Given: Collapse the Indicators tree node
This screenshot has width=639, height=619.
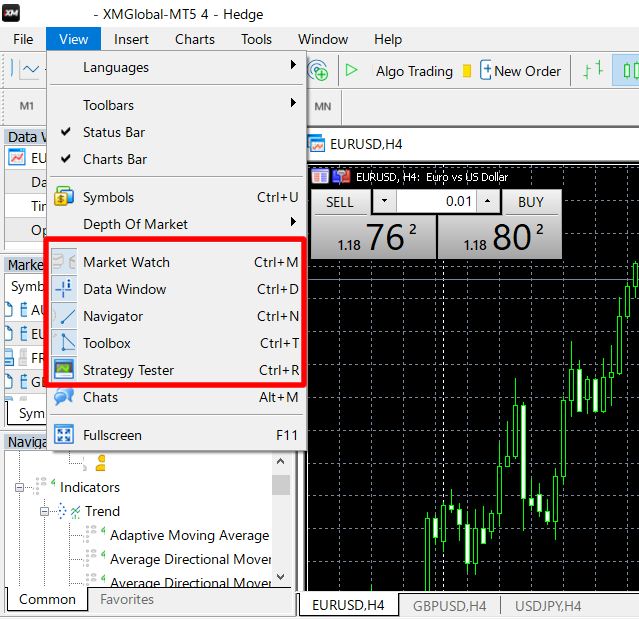Looking at the screenshot, I should [19, 487].
